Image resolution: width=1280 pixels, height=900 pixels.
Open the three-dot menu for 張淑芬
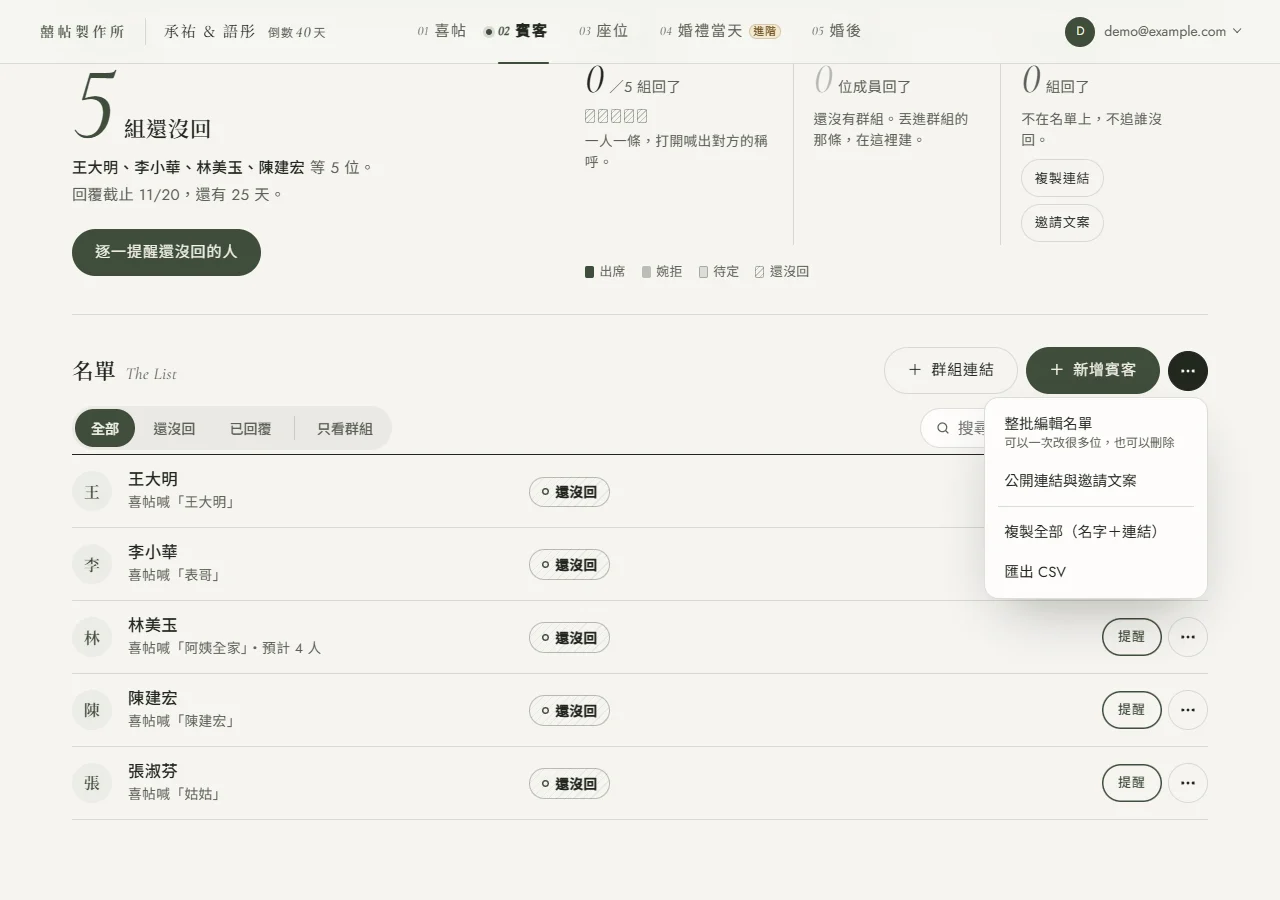(x=1188, y=783)
